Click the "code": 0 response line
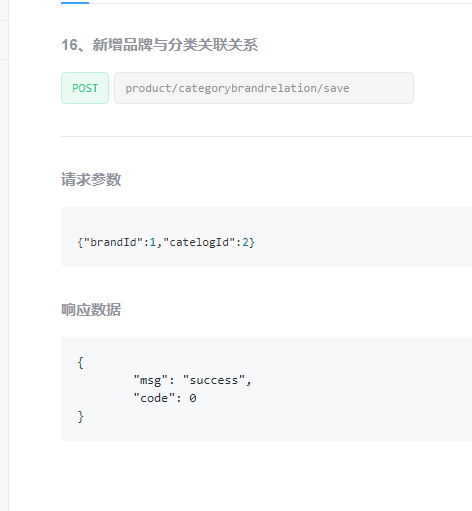The height and width of the screenshot is (511, 472). 165,398
